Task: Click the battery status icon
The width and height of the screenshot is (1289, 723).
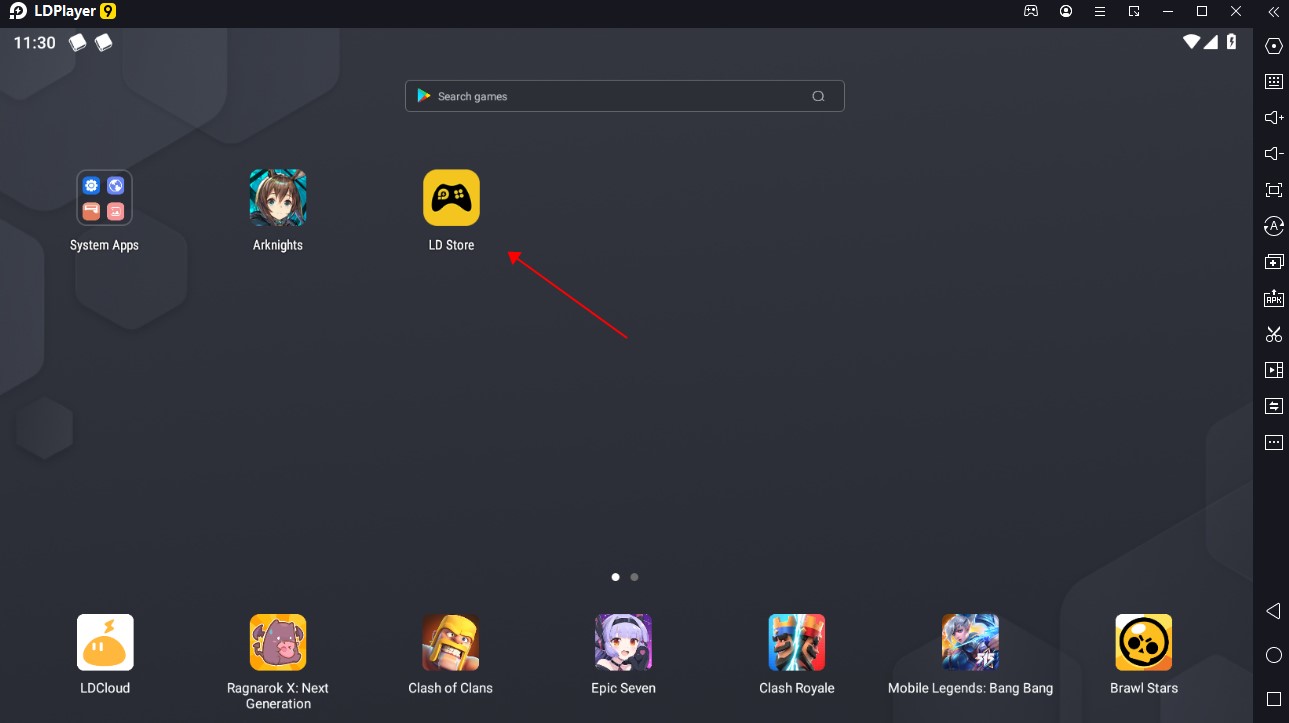Action: point(1232,42)
